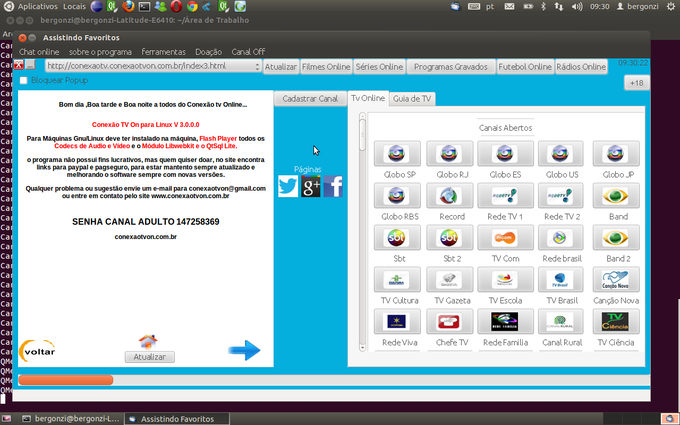Viewport: 680px width, 425px height.
Task: Click the scrollbar down arrow in channel list
Action: (363, 347)
